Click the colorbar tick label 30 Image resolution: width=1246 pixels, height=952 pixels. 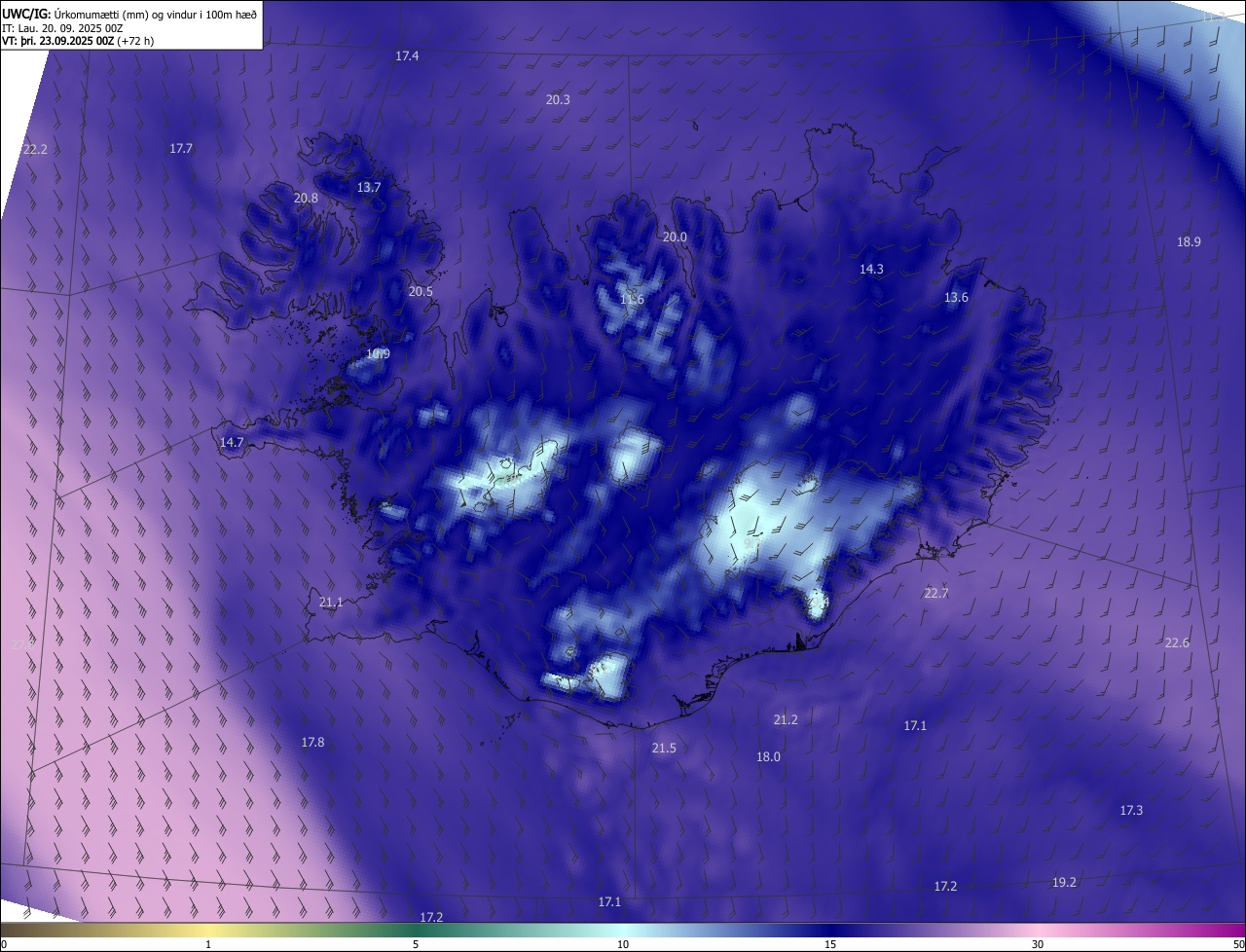(x=1038, y=945)
